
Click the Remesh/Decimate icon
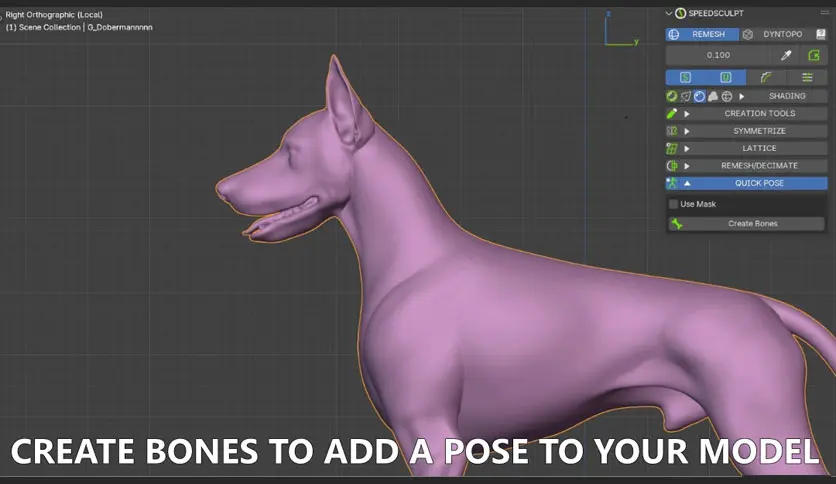pos(672,166)
